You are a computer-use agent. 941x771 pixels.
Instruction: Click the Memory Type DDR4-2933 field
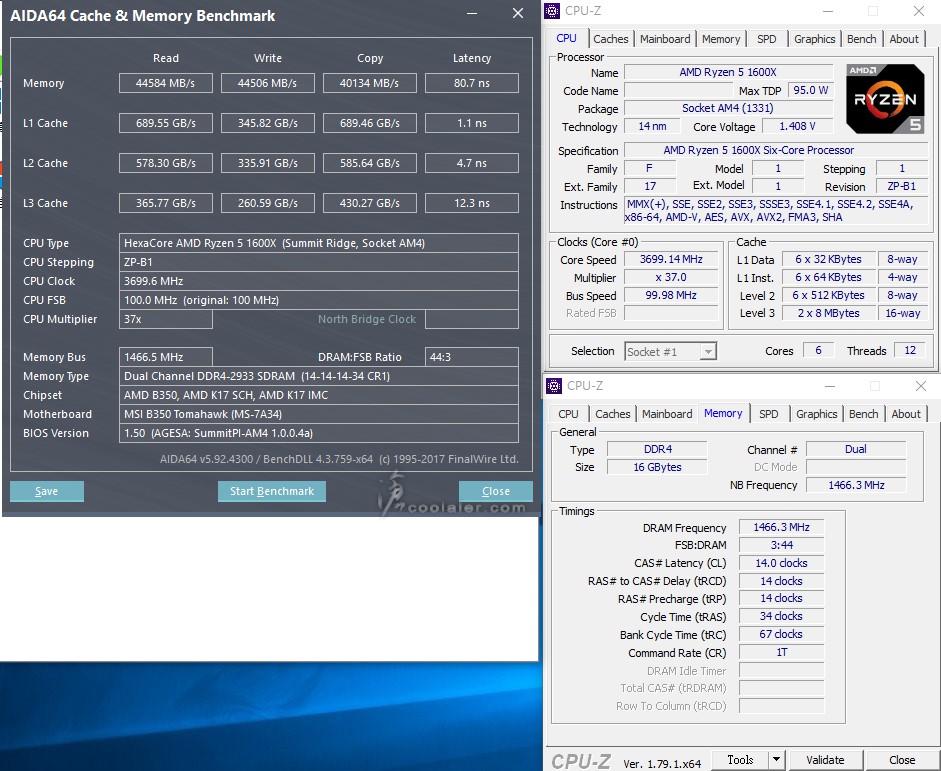pos(319,376)
